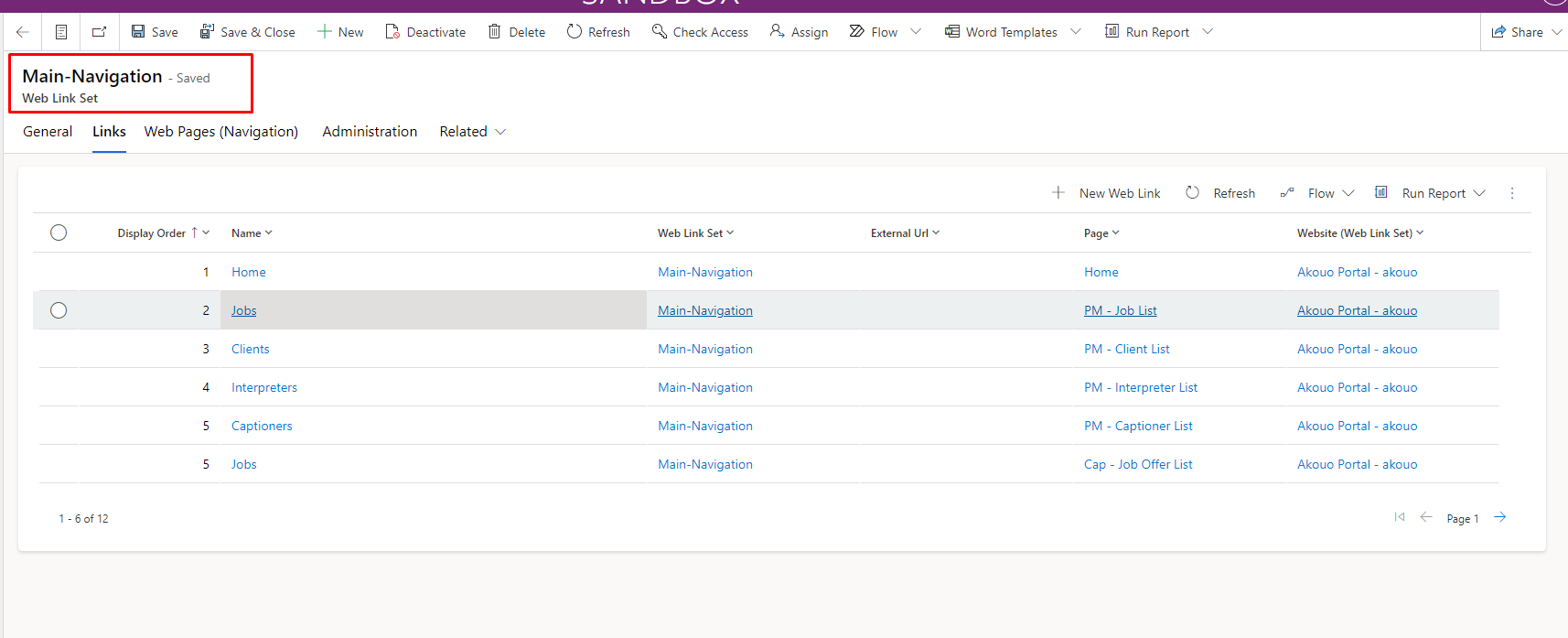Image resolution: width=1568 pixels, height=638 pixels.
Task: Go to next page arrow in grid
Action: click(1499, 517)
